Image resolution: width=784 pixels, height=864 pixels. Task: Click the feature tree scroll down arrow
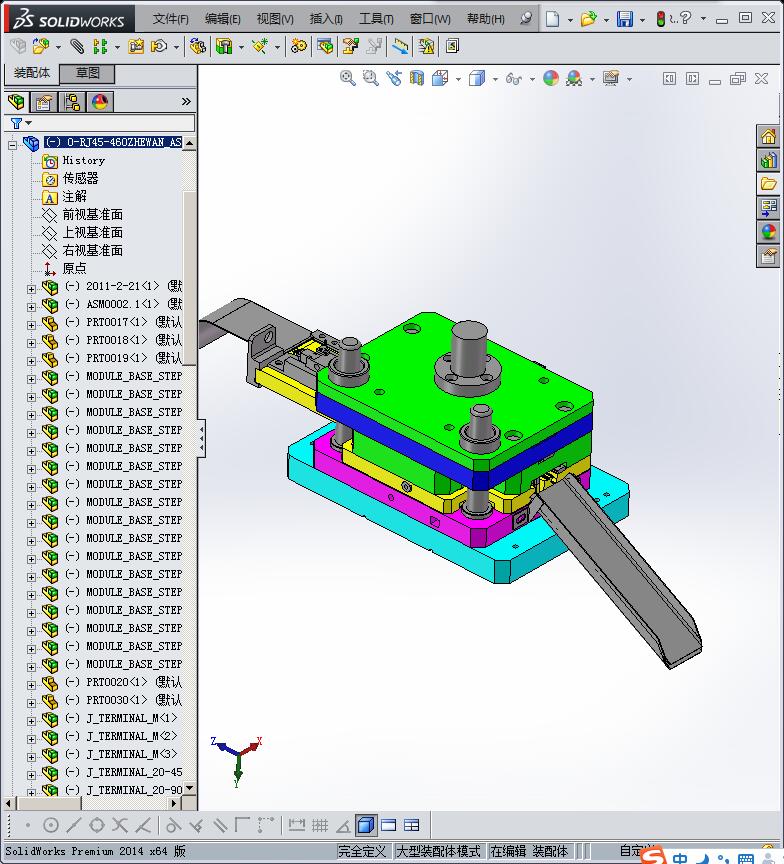click(x=190, y=789)
